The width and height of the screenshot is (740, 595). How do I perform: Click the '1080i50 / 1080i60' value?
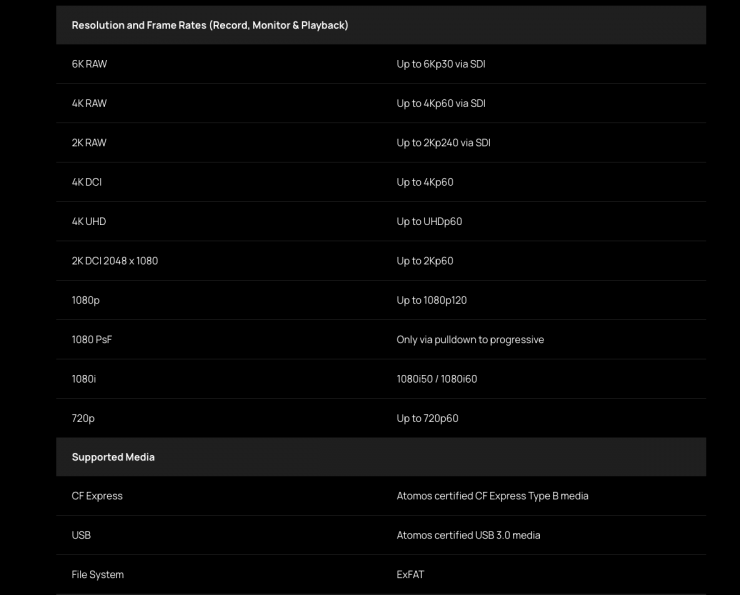pos(437,379)
